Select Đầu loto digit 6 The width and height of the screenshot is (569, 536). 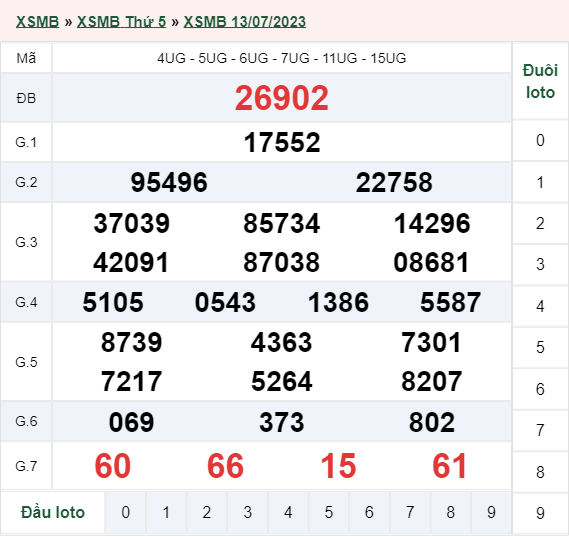[369, 512]
